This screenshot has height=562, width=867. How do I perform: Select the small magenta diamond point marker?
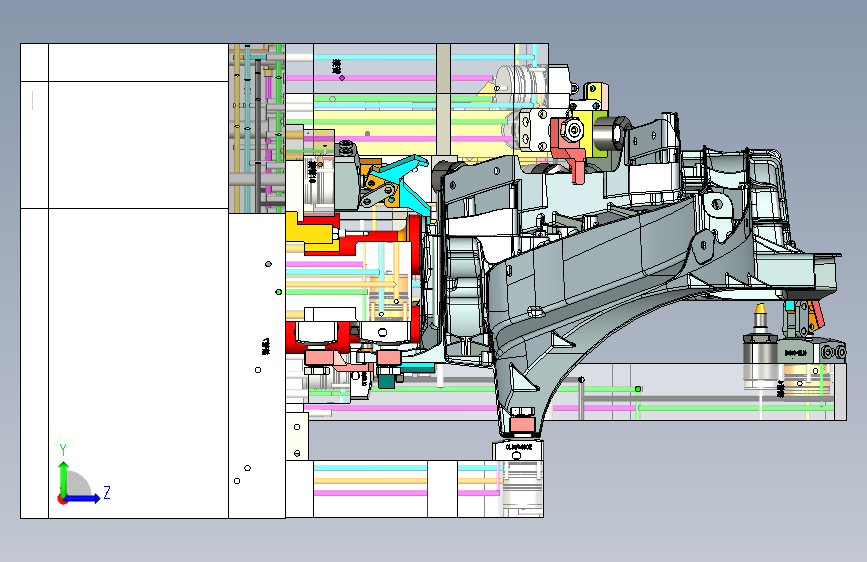click(342, 78)
